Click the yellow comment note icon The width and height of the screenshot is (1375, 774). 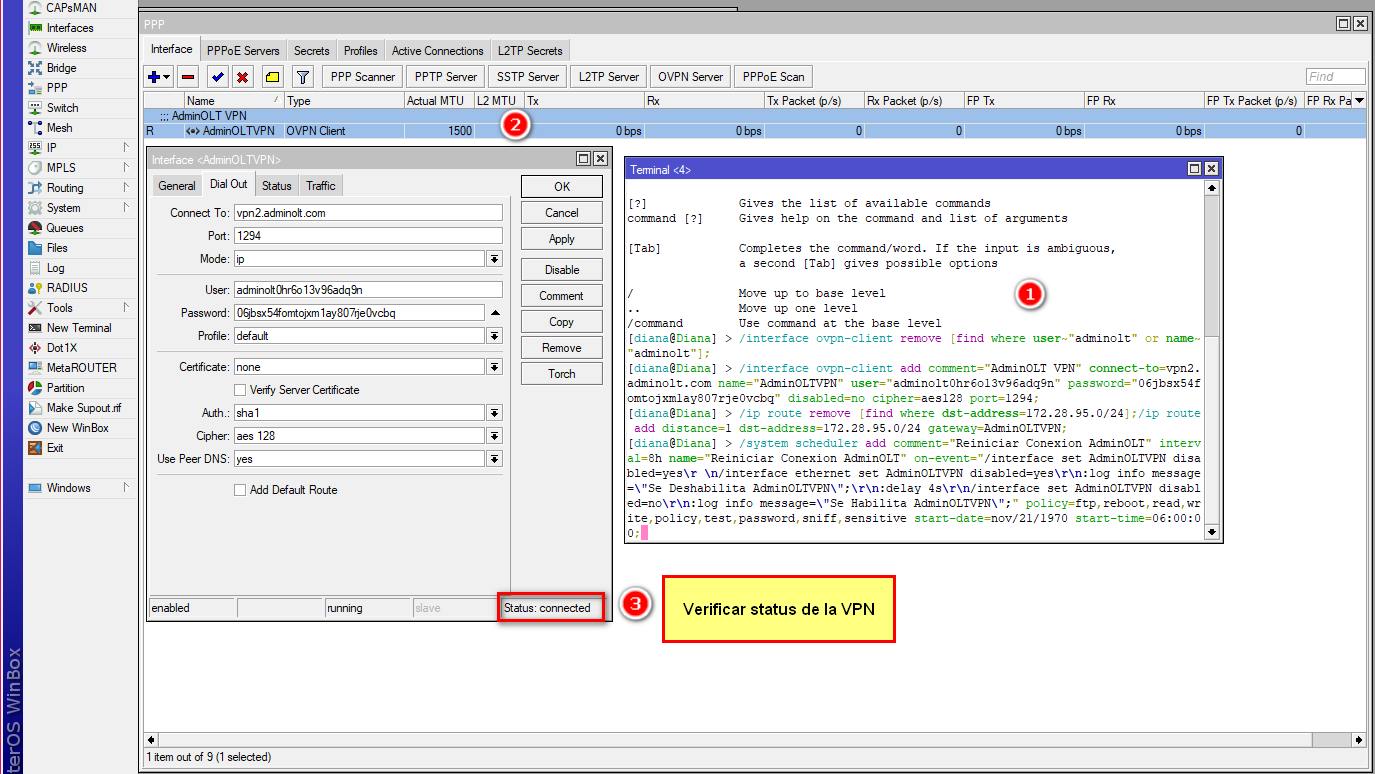tap(272, 77)
